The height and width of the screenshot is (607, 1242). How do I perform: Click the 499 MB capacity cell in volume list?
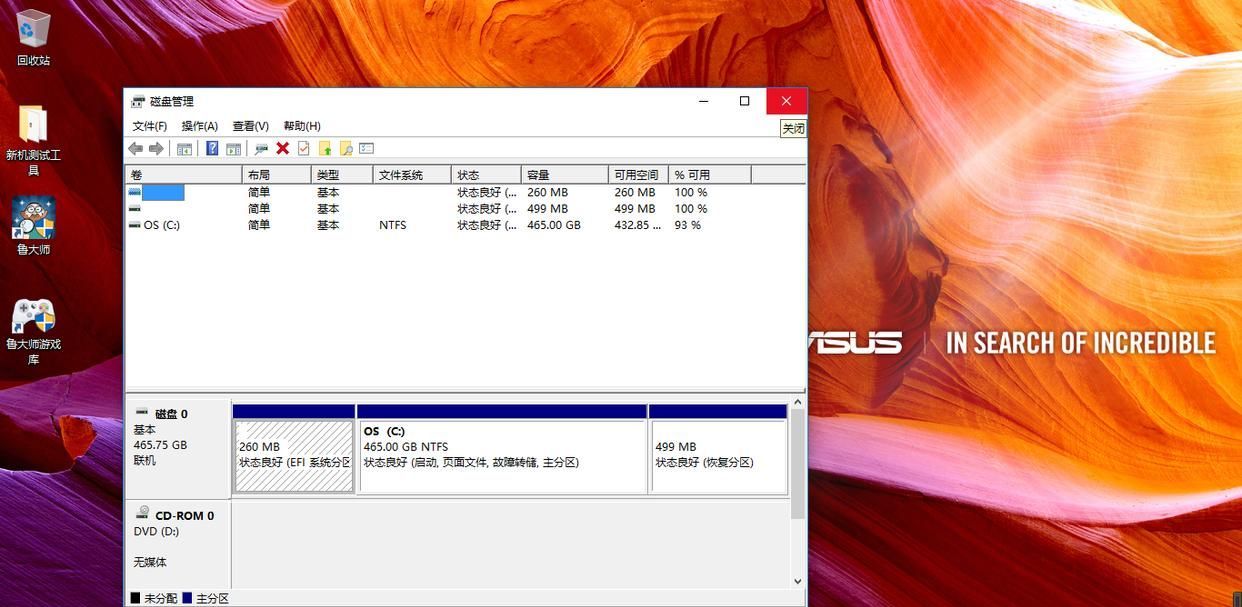click(x=547, y=209)
